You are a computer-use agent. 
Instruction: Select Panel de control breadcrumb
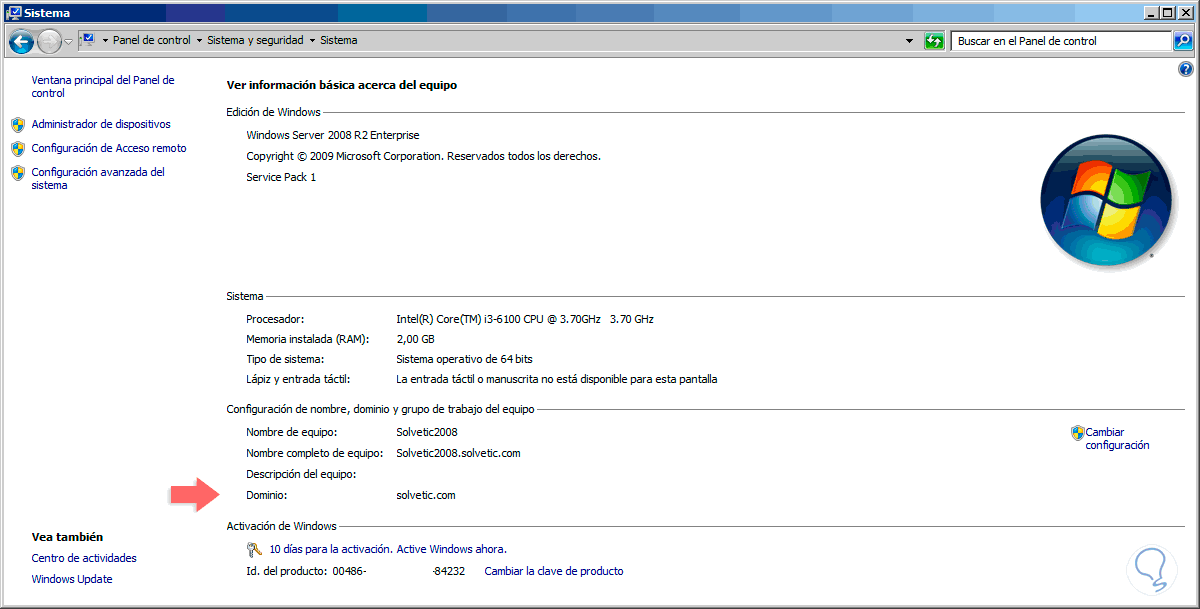point(152,41)
